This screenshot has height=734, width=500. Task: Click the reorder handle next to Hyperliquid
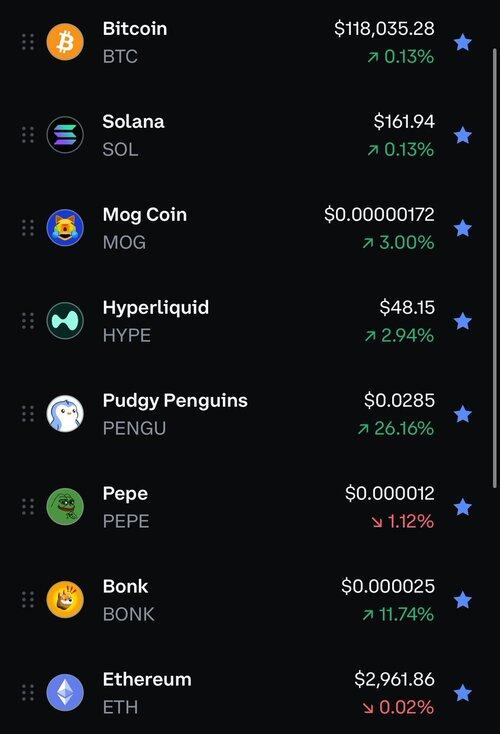tap(28, 321)
